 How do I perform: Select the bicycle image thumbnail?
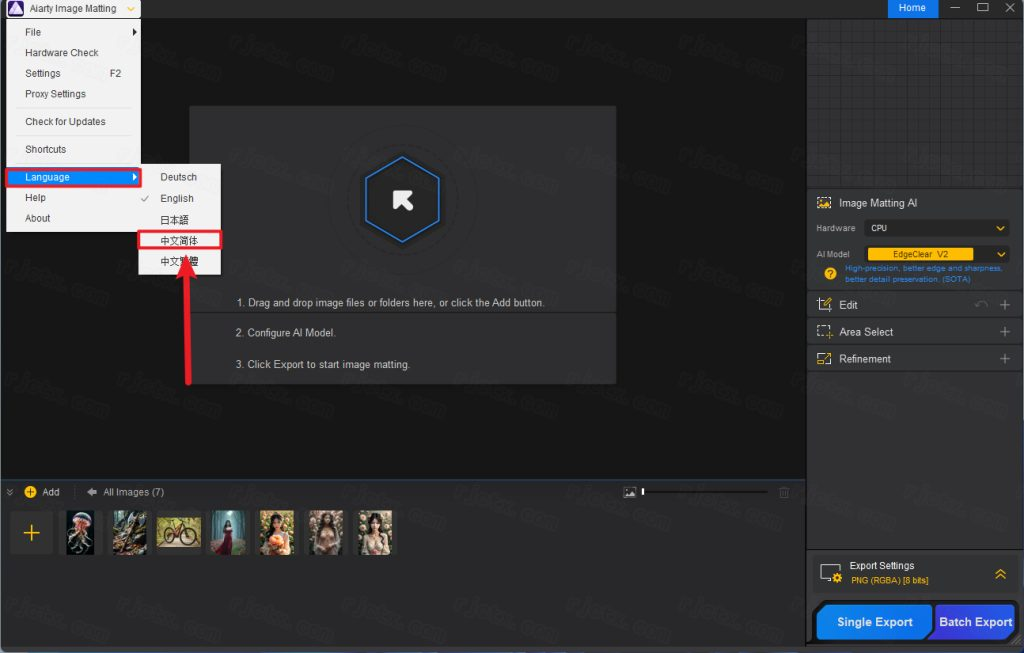point(179,532)
